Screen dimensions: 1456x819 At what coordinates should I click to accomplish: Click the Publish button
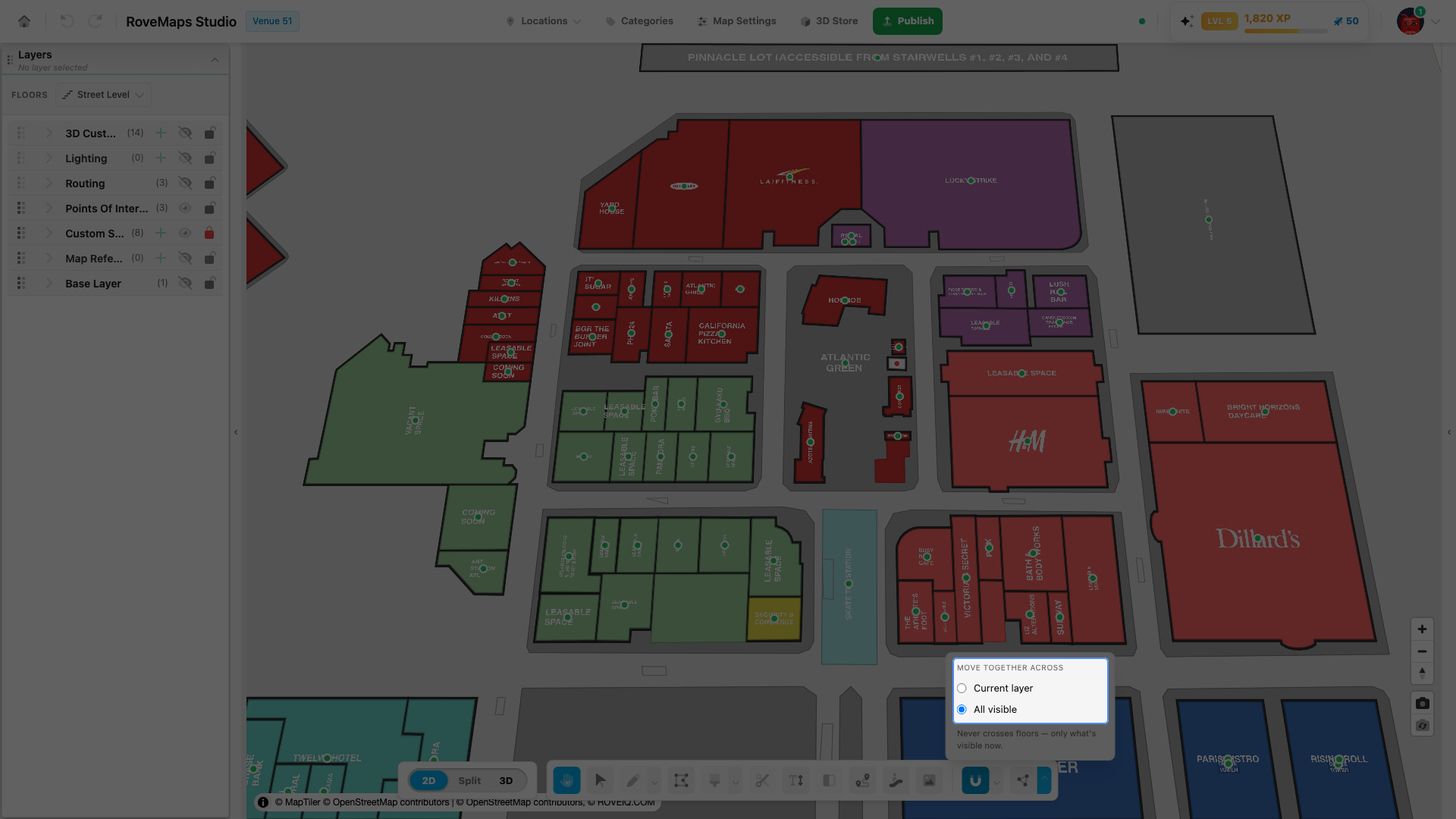908,21
